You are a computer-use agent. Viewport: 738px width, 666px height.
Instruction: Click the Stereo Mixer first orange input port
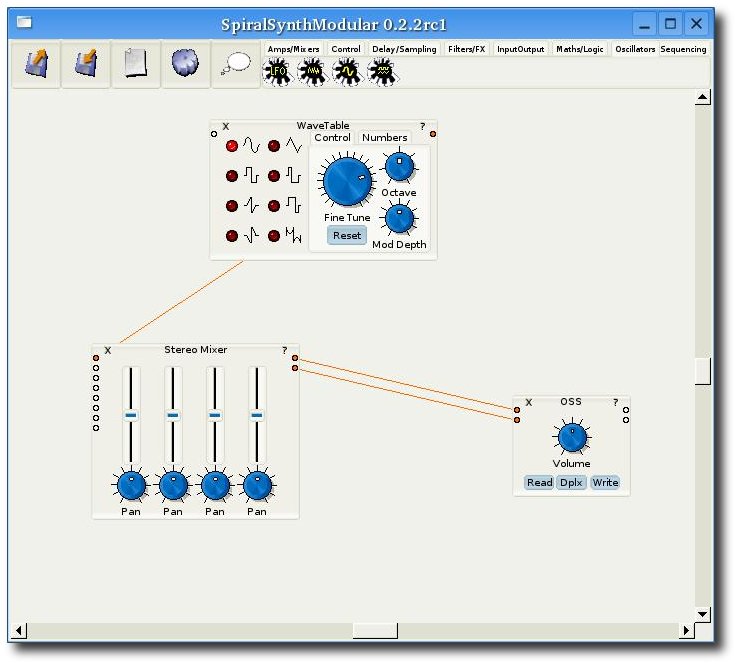click(x=96, y=358)
